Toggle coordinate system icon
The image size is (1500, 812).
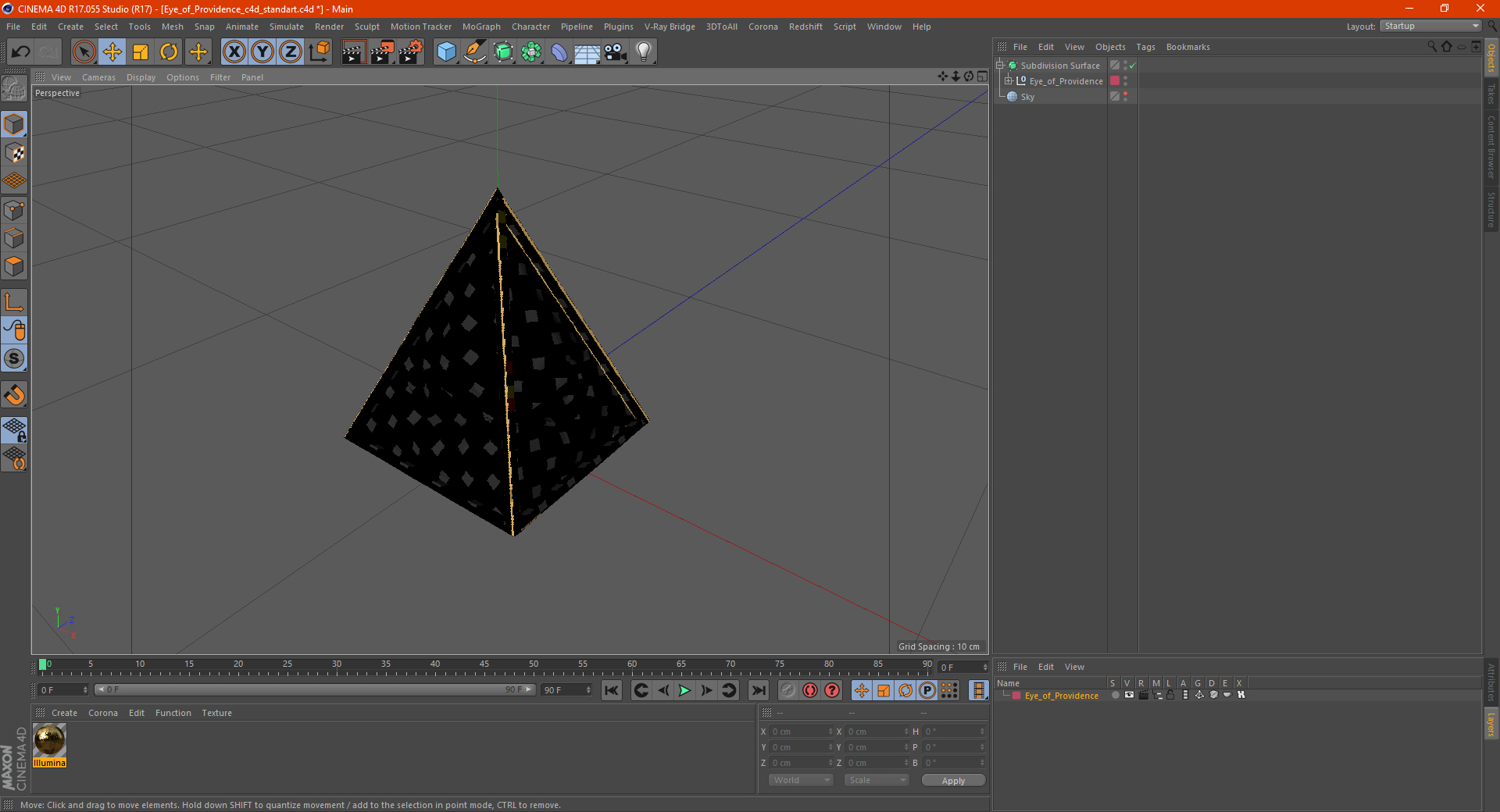pos(319,52)
